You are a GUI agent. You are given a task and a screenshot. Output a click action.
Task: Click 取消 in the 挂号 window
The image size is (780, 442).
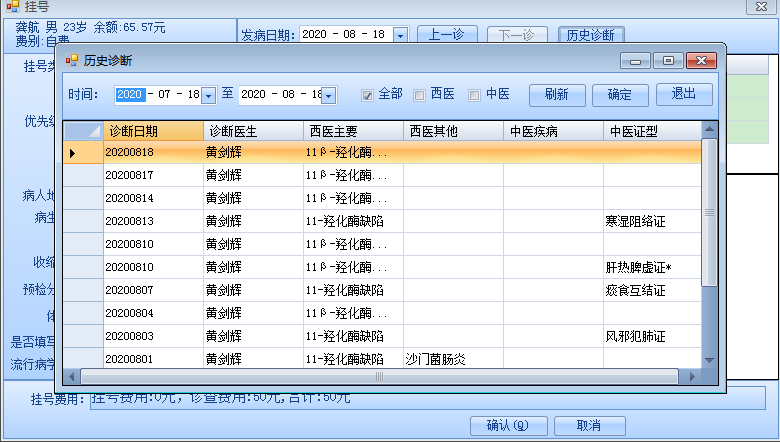pyautogui.click(x=589, y=426)
